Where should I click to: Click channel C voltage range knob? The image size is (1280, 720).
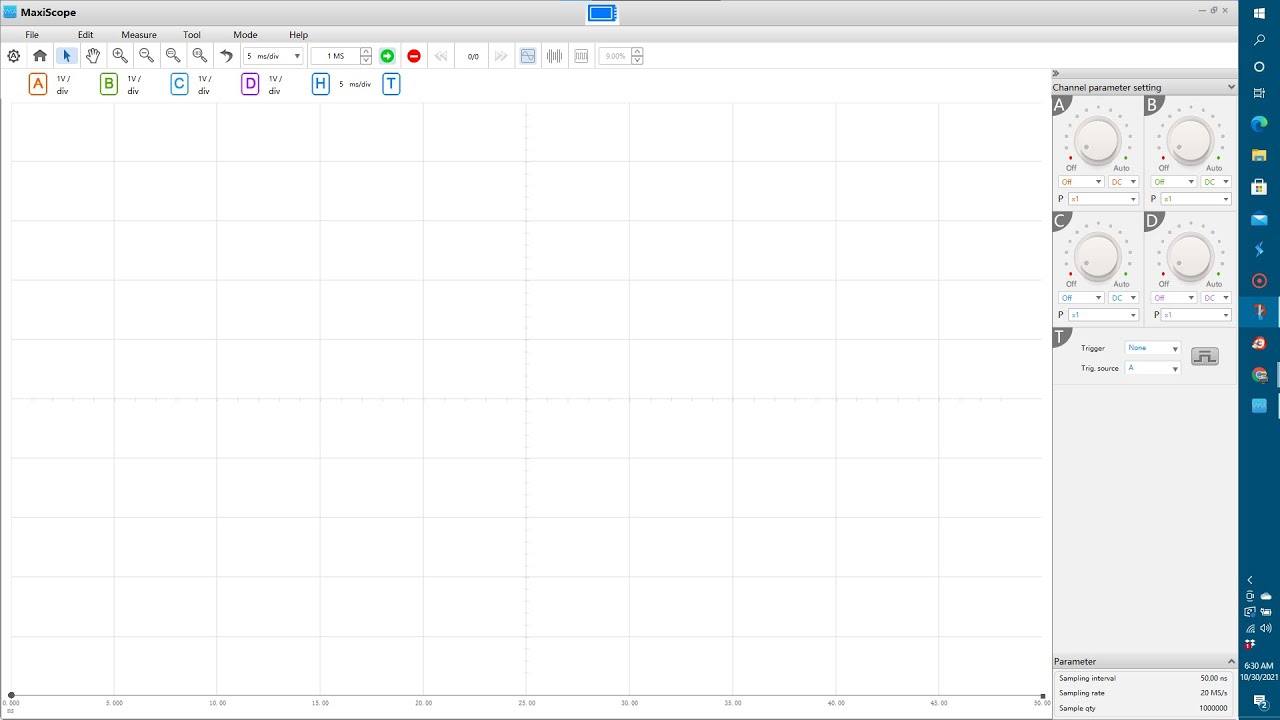1098,256
